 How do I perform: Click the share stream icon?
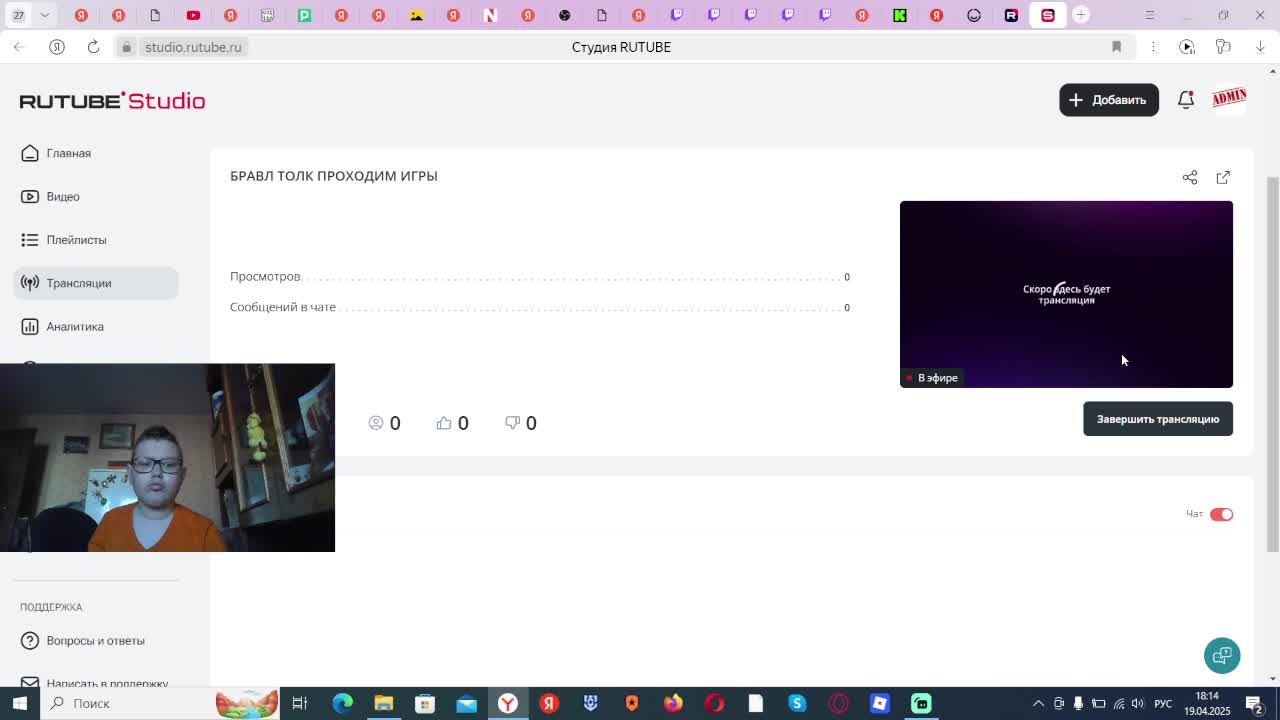[1190, 177]
